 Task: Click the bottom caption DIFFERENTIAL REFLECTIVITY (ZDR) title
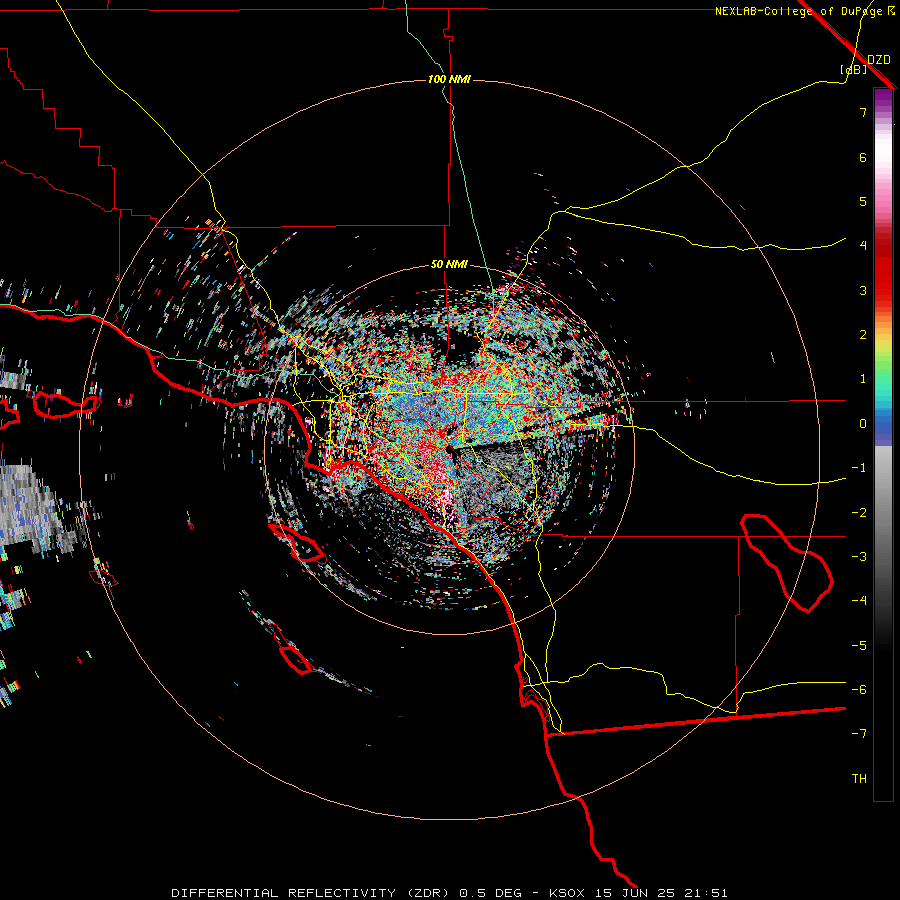tap(313, 893)
